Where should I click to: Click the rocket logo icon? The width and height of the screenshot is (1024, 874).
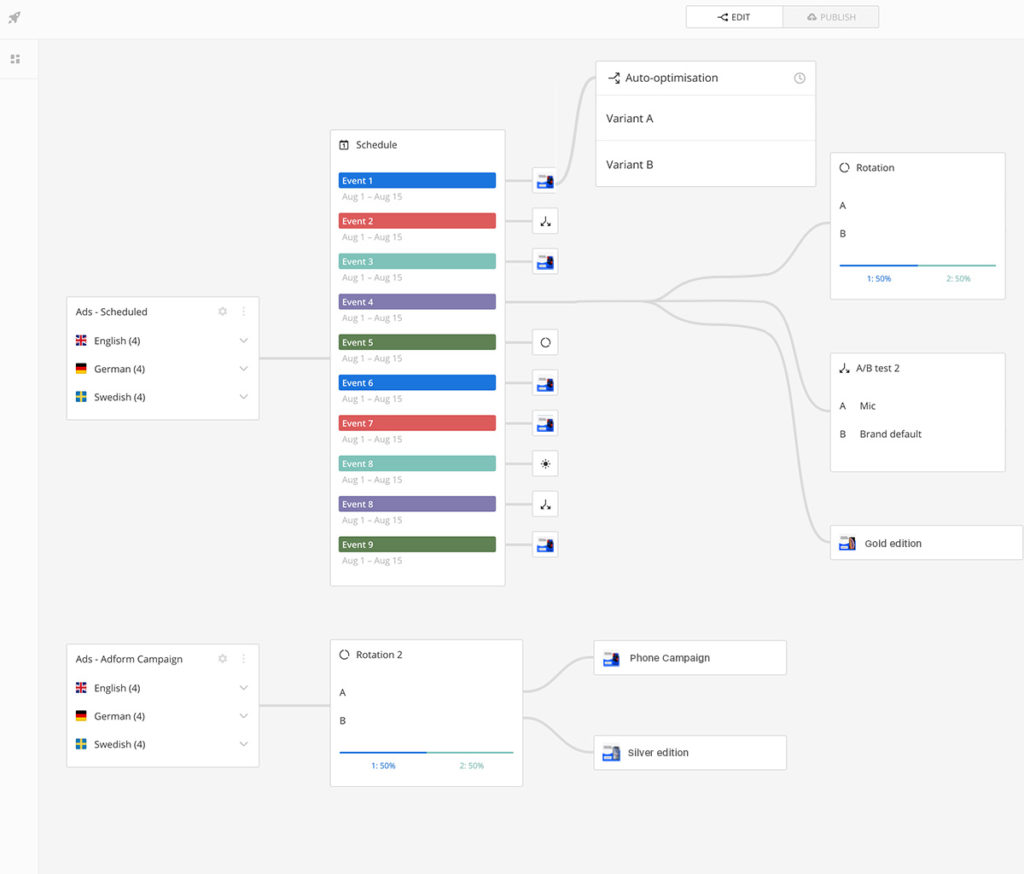(14, 17)
